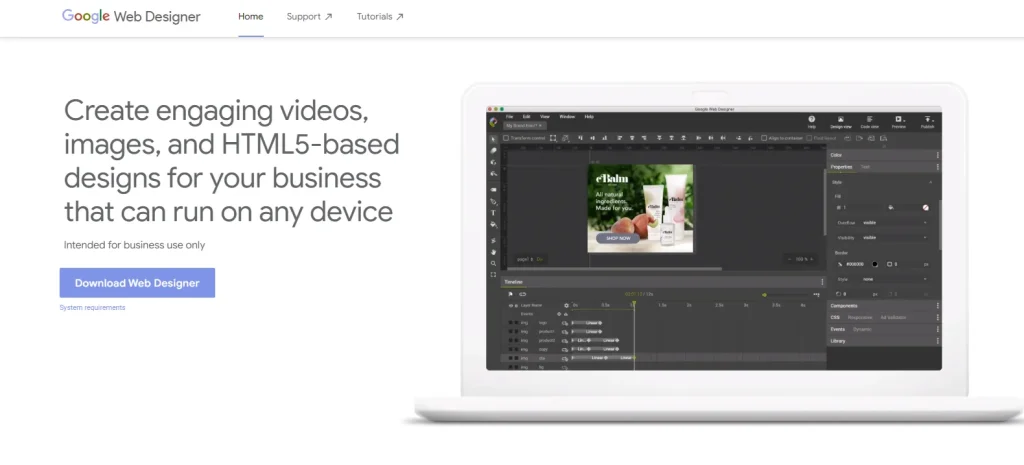Viewport: 1024px width, 465px height.
Task: Open the Events panel tab
Action: 837,329
